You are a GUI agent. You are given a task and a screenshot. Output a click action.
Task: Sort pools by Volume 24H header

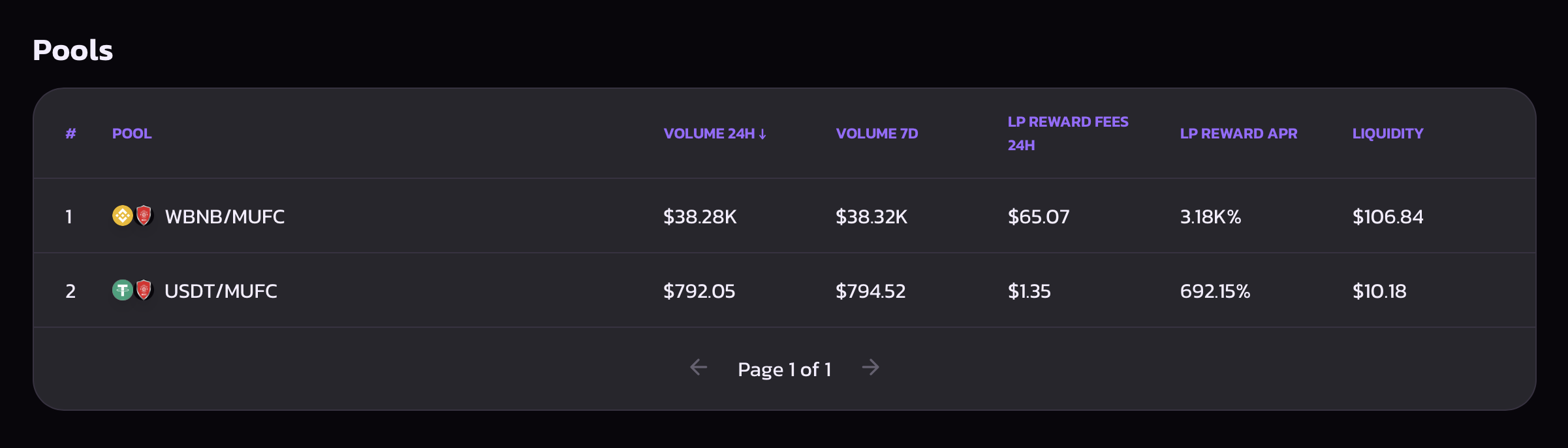click(715, 133)
